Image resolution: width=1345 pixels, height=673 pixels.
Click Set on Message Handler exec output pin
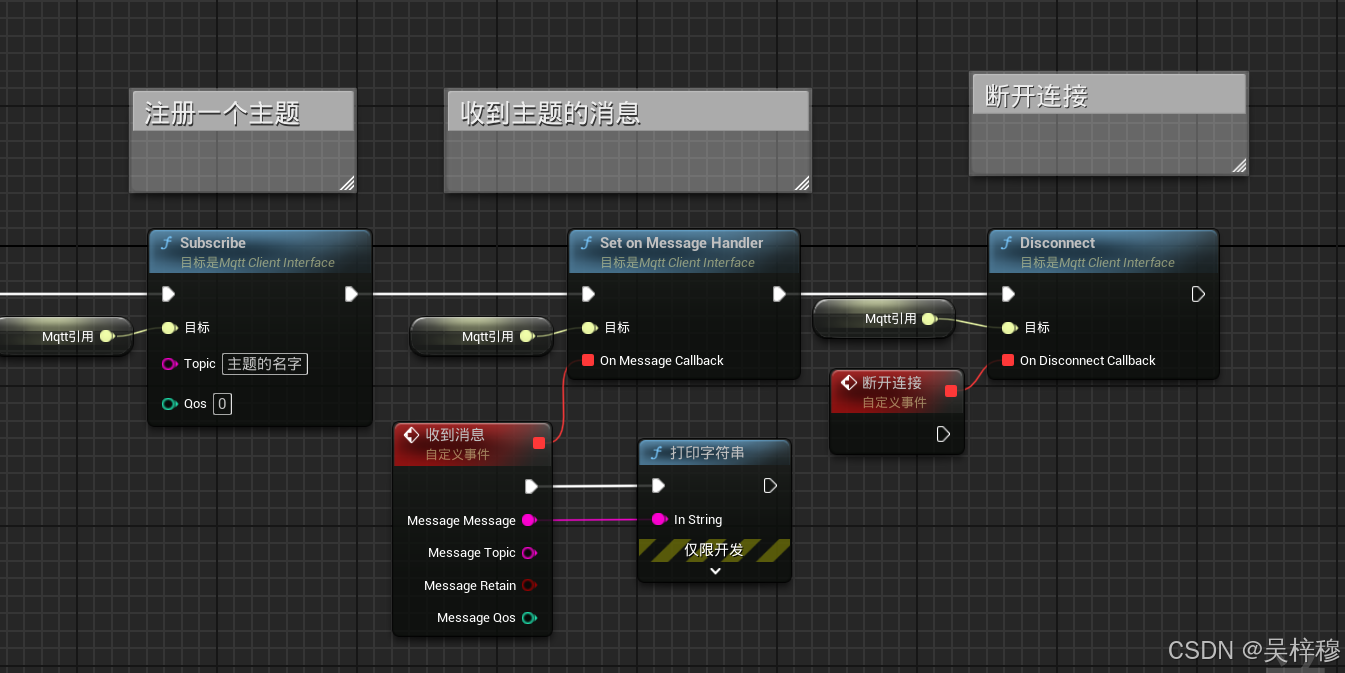pyautogui.click(x=779, y=294)
